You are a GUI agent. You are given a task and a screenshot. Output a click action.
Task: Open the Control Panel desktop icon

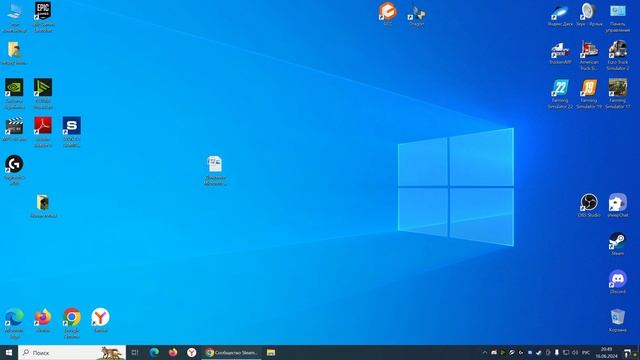(618, 18)
